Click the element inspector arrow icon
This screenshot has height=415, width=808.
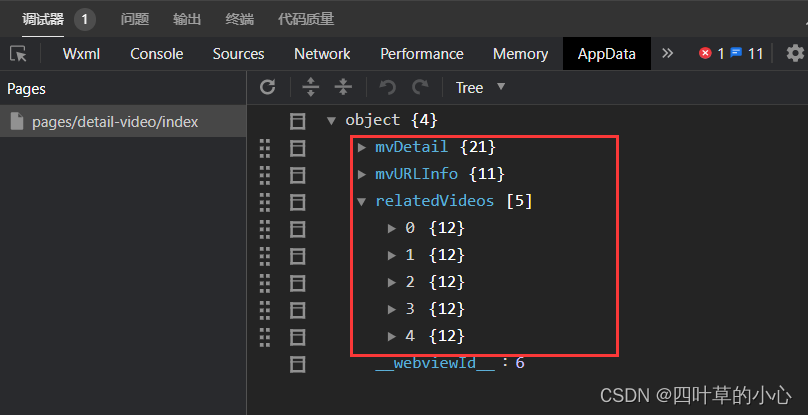[18, 54]
